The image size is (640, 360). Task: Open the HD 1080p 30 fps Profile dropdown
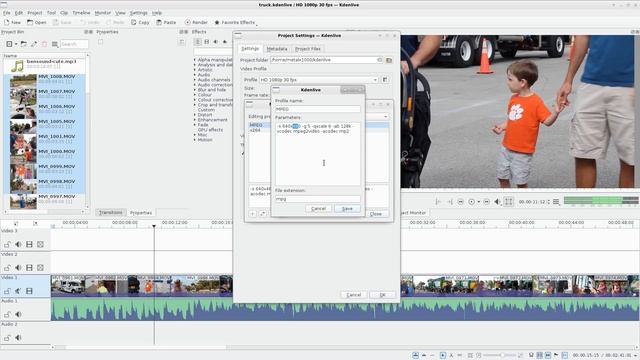[x=318, y=80]
